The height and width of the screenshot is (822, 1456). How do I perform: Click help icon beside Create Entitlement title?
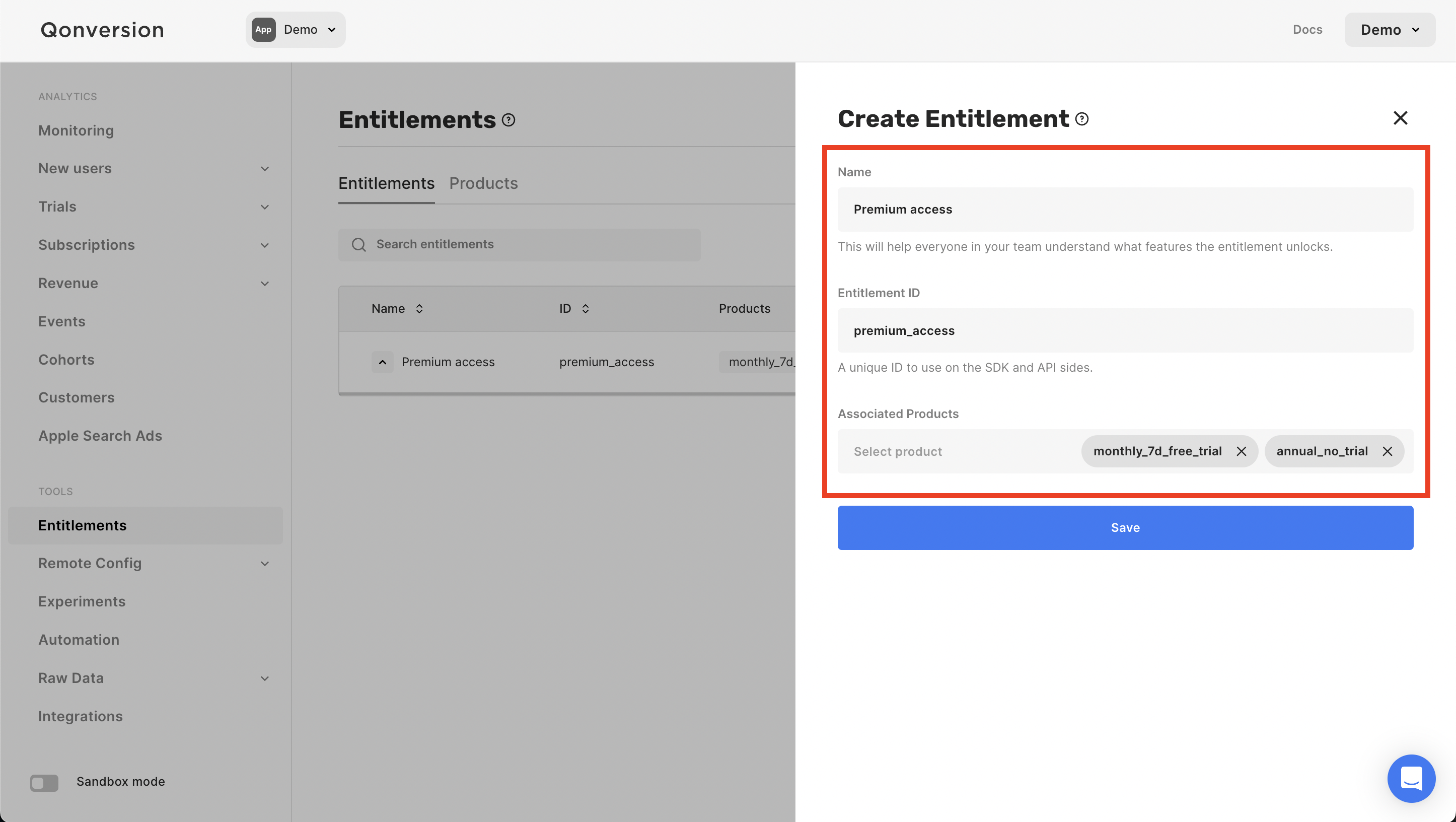pyautogui.click(x=1082, y=119)
